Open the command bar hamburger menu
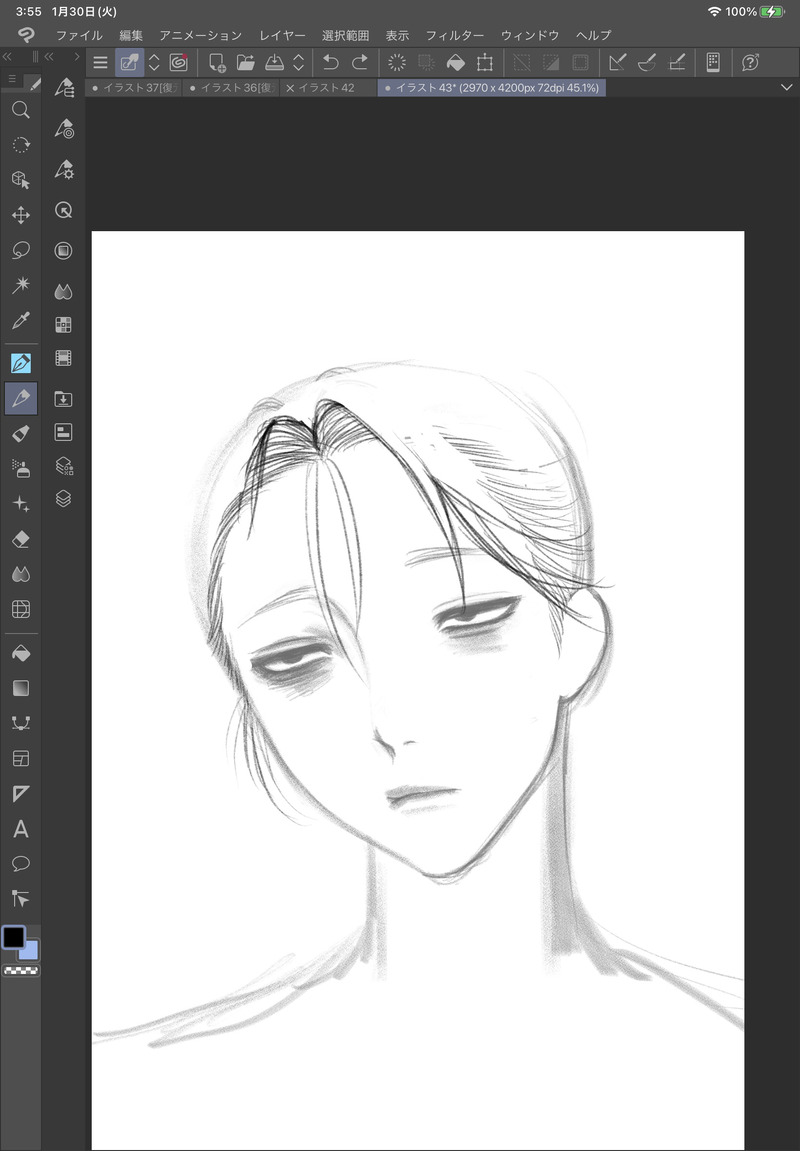 [x=101, y=62]
